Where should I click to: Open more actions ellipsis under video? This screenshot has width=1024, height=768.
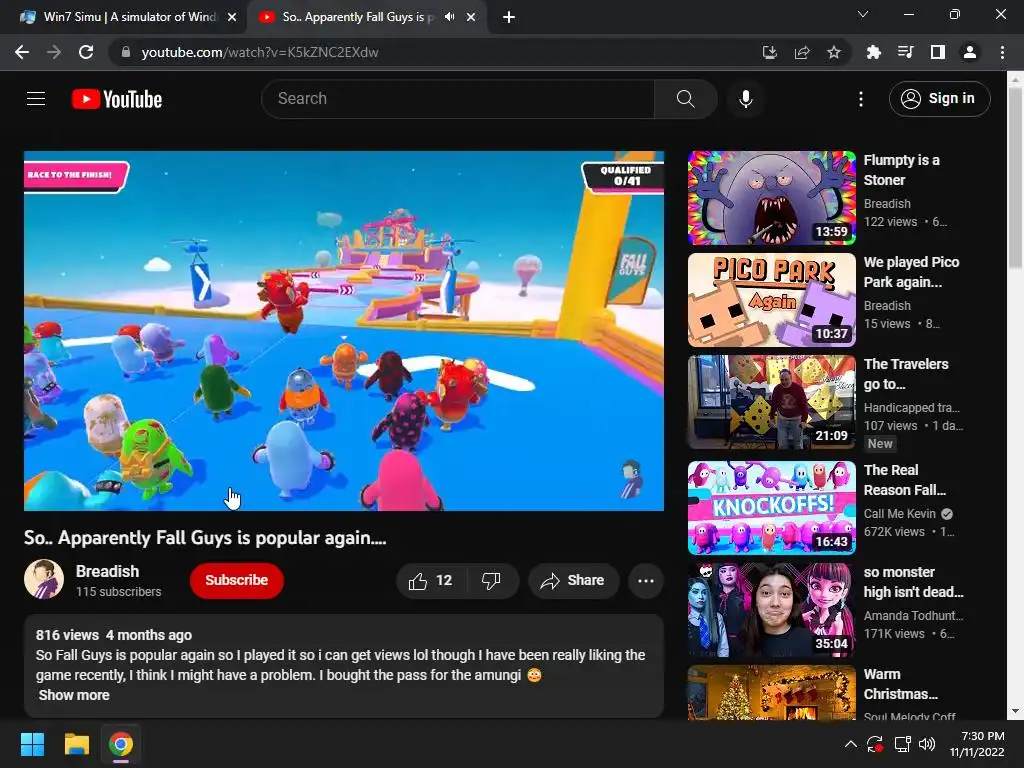pyautogui.click(x=646, y=581)
